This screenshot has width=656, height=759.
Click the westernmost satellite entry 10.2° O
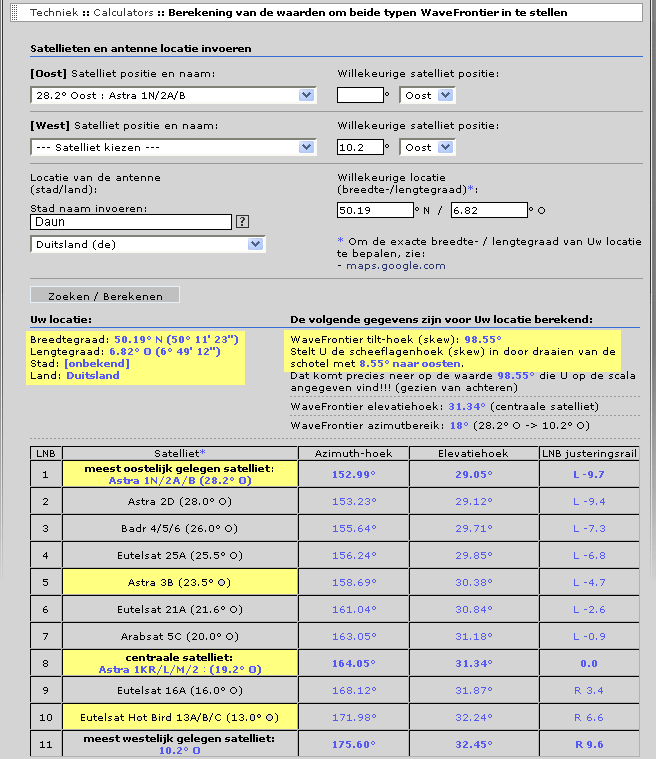180,750
